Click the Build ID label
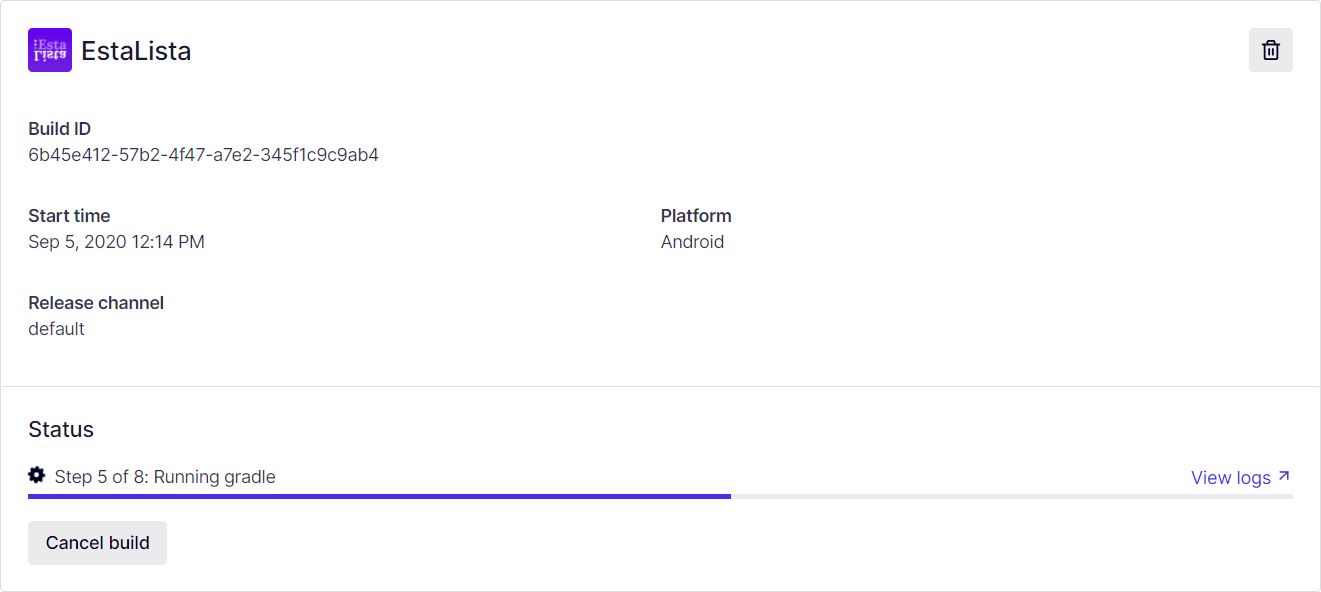Screen dimensions: 1321x592 [60, 129]
